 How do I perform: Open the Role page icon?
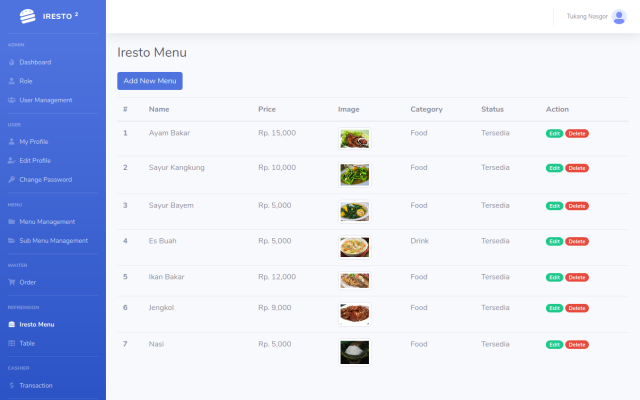(x=12, y=81)
